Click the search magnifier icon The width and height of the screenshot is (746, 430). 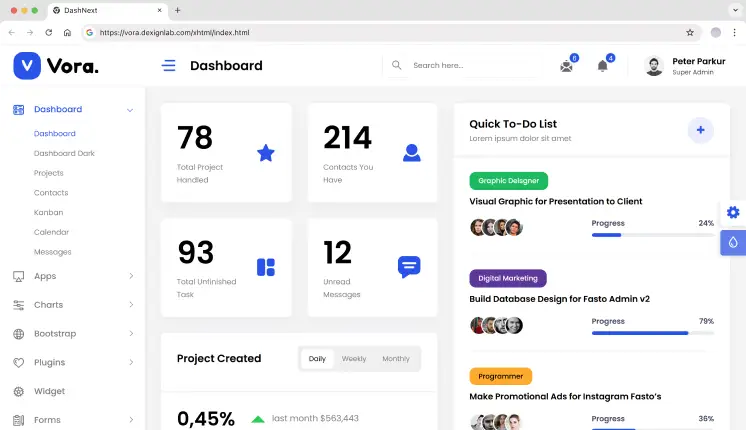click(x=397, y=65)
